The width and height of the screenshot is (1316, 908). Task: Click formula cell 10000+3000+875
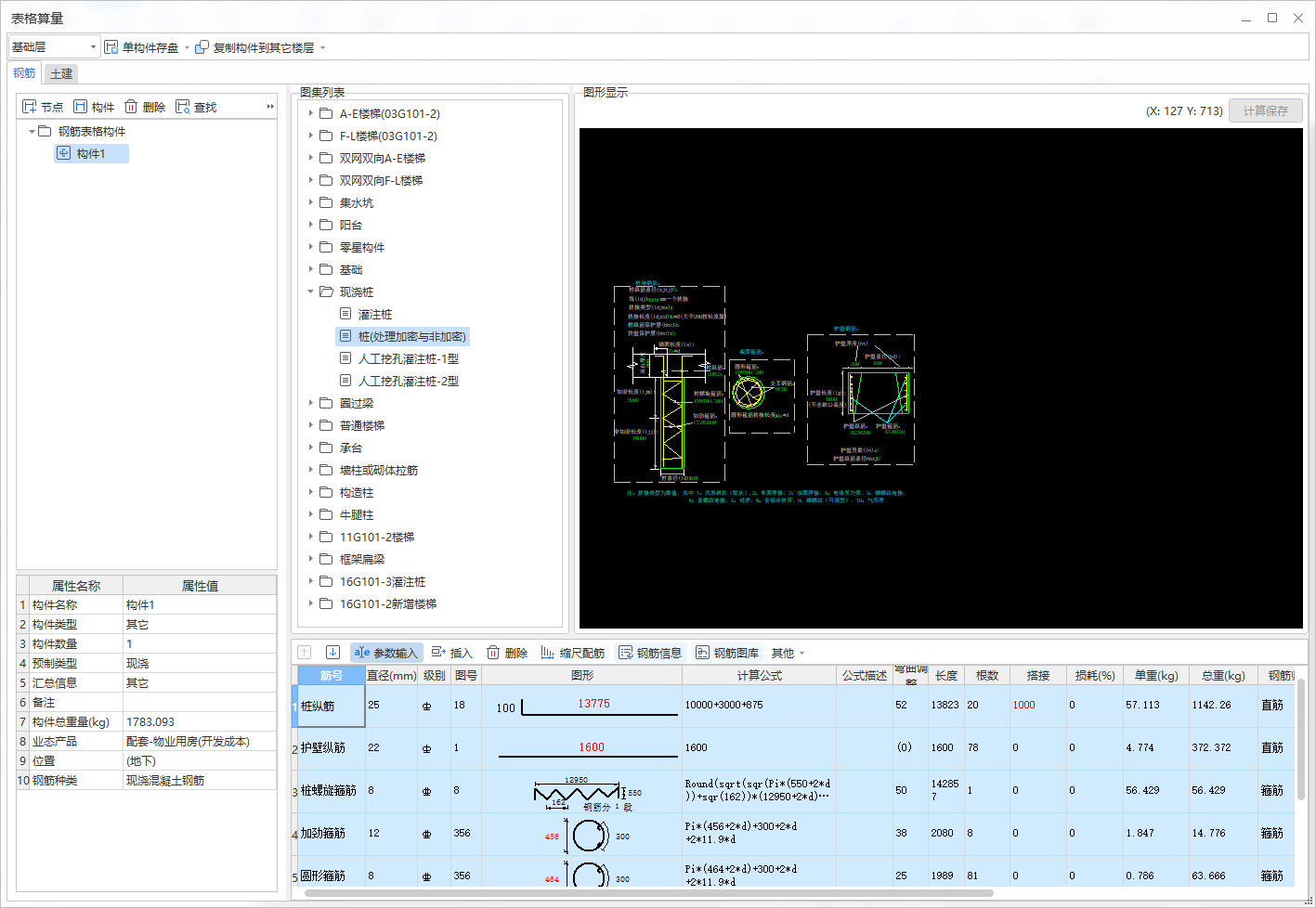(x=759, y=706)
